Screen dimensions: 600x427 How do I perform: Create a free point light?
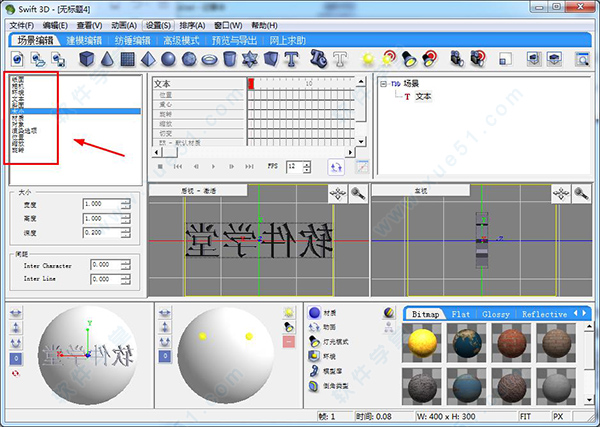click(x=368, y=59)
